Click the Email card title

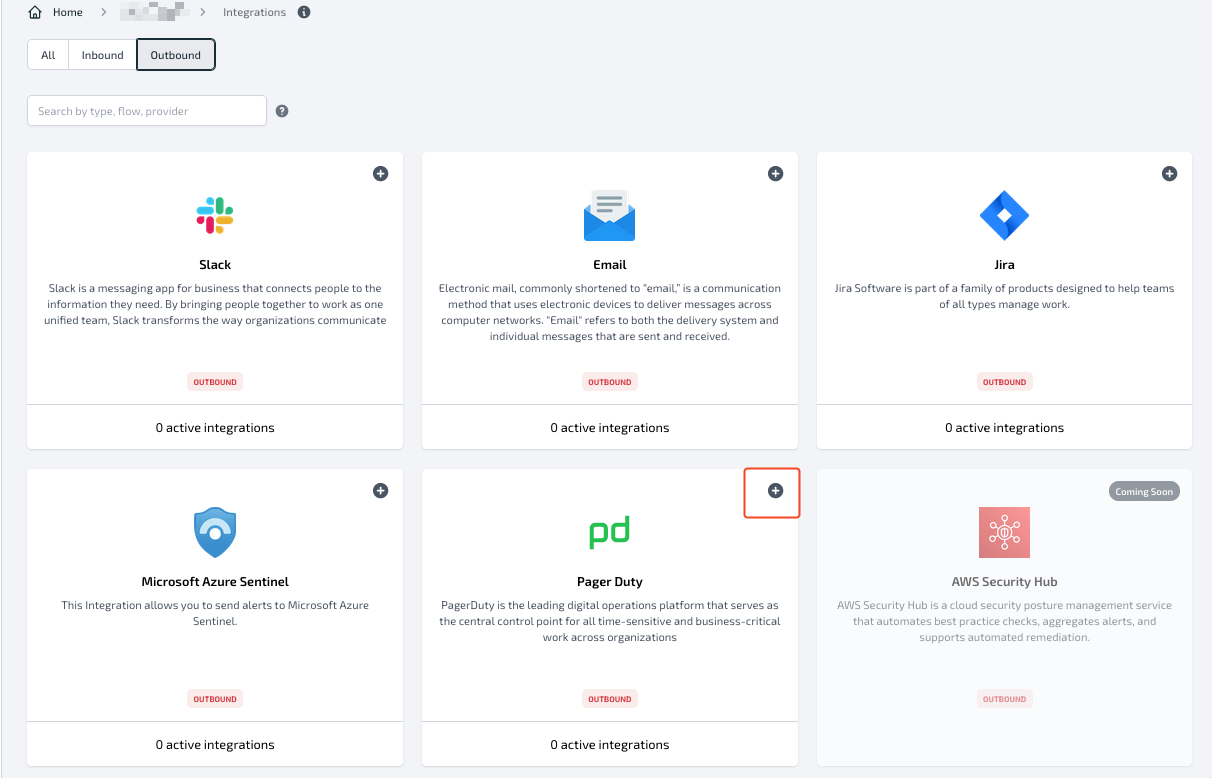[x=610, y=265]
